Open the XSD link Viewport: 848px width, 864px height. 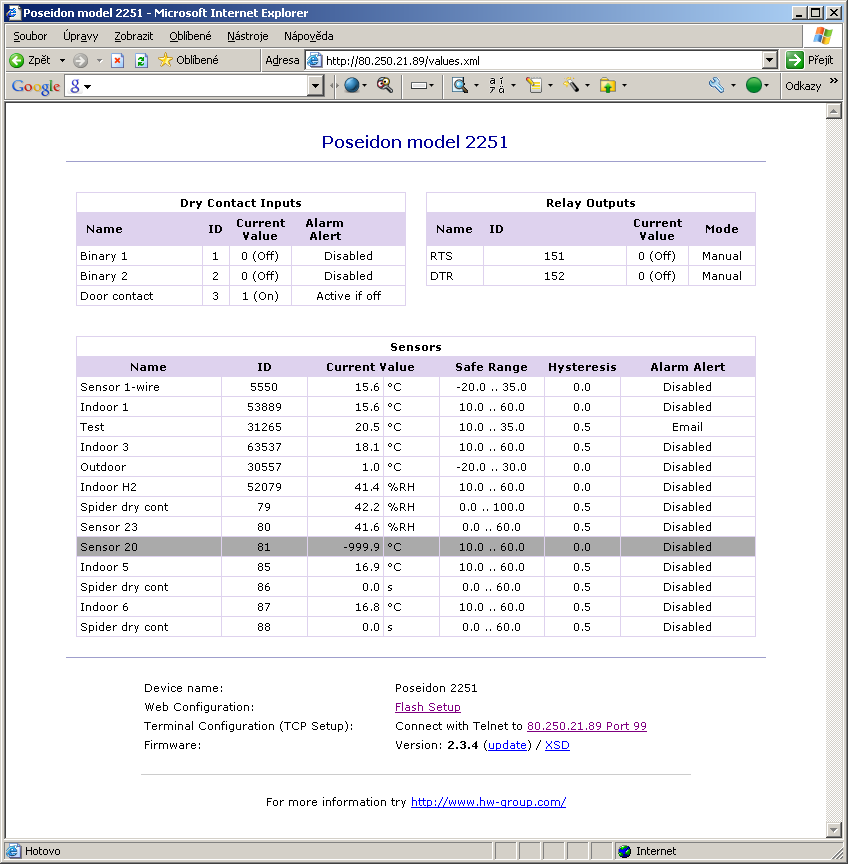click(x=557, y=746)
